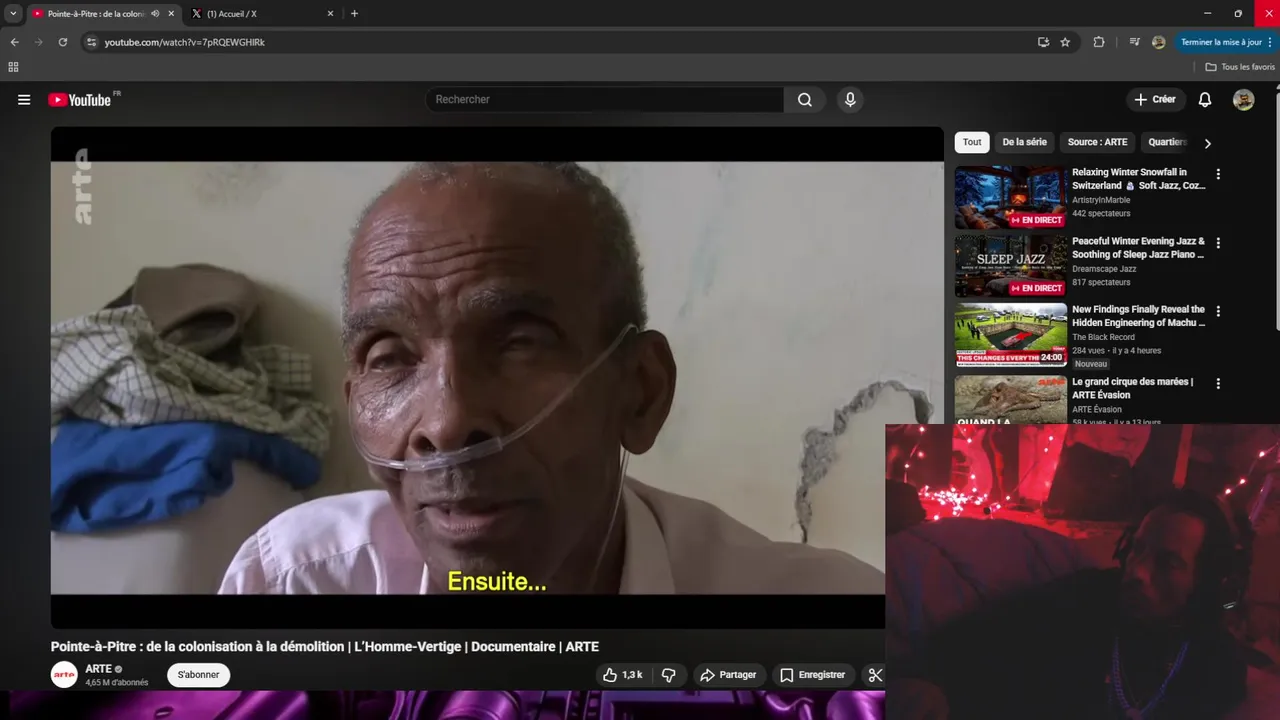The height and width of the screenshot is (720, 1280).
Task: Open YouTube account avatar menu
Action: click(x=1243, y=100)
